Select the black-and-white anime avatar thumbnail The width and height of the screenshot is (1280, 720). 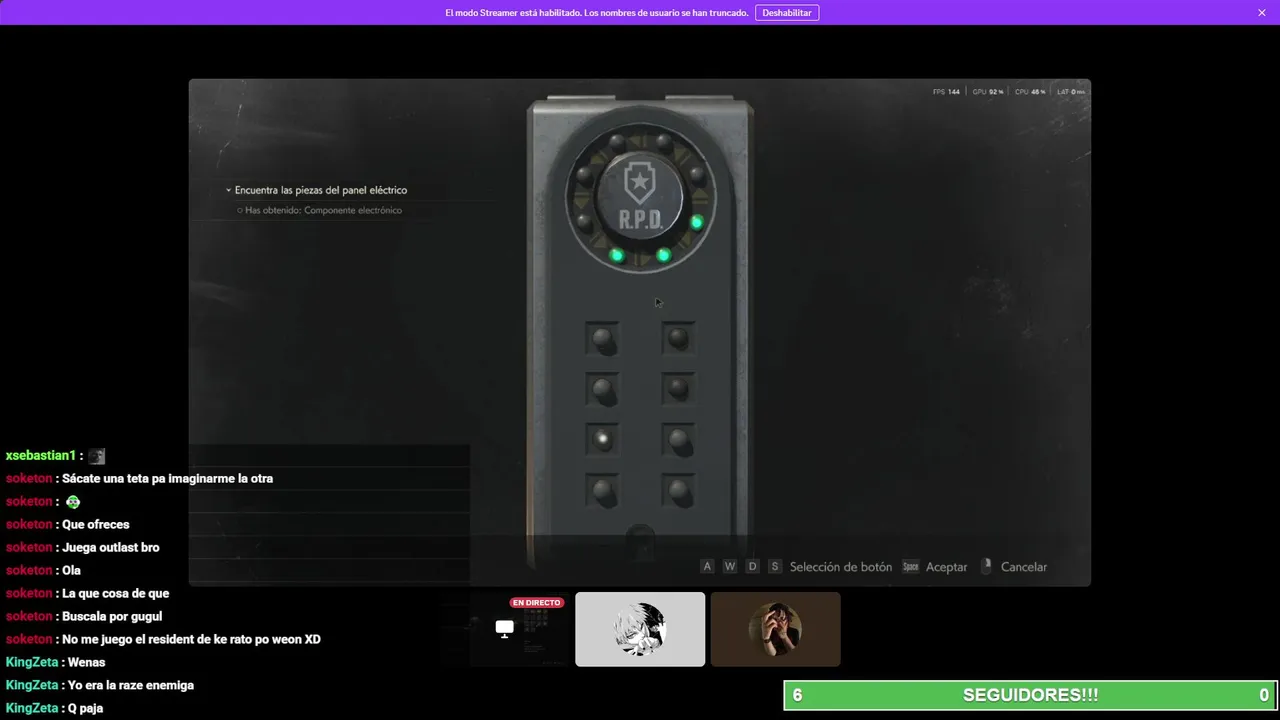click(640, 629)
